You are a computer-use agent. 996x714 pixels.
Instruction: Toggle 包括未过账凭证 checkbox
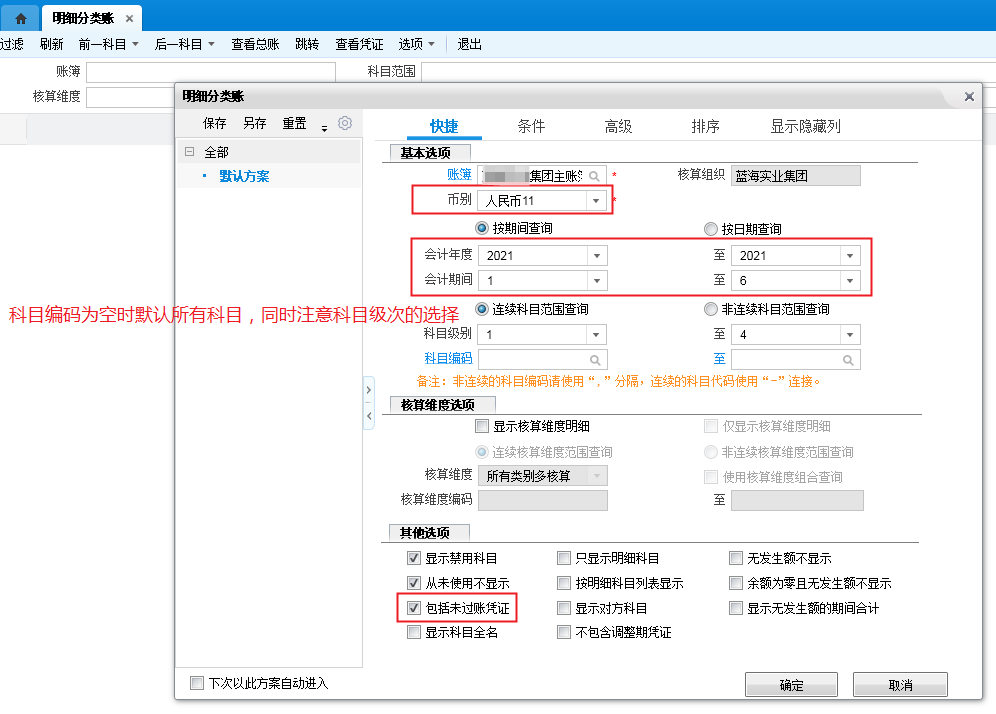414,608
